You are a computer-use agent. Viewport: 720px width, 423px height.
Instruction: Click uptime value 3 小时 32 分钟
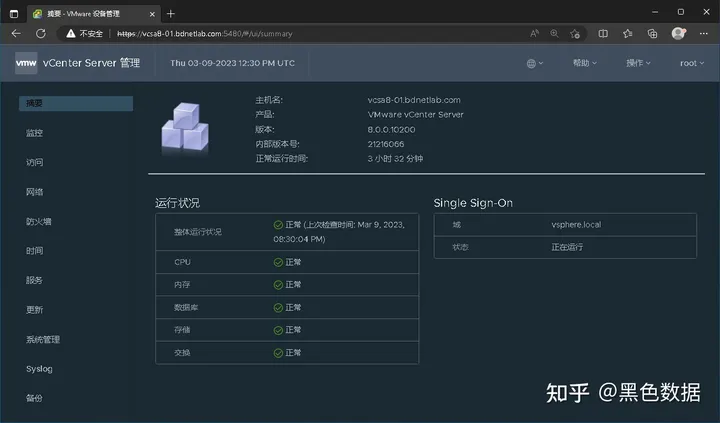[x=395, y=159]
